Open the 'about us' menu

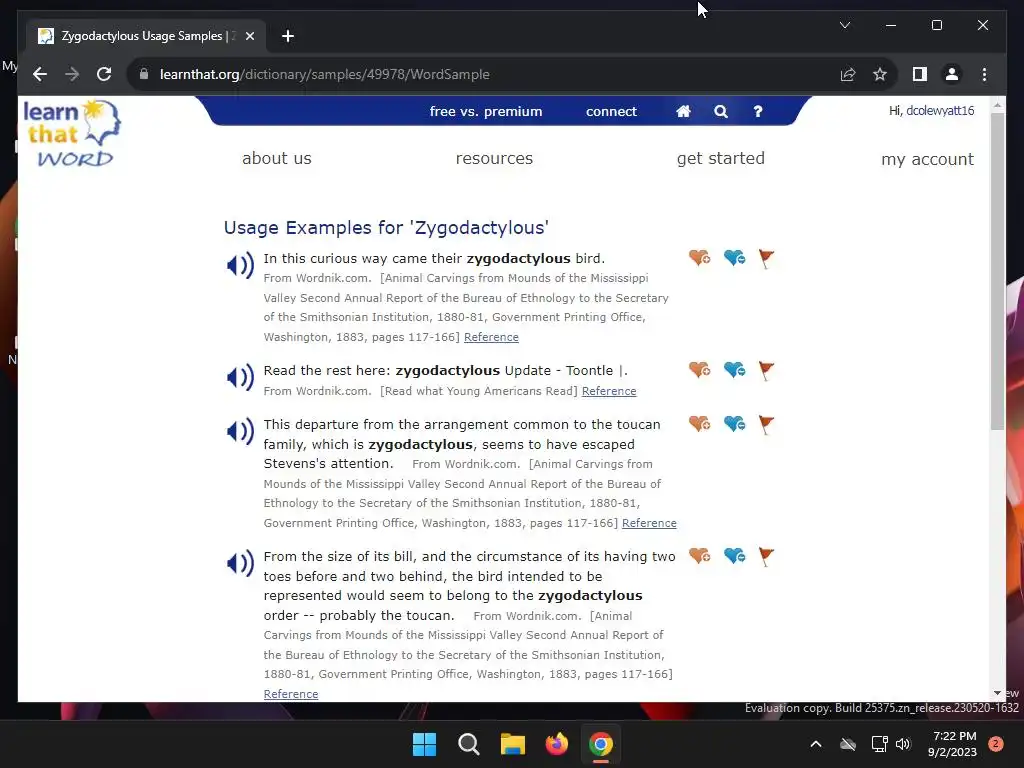pos(277,158)
